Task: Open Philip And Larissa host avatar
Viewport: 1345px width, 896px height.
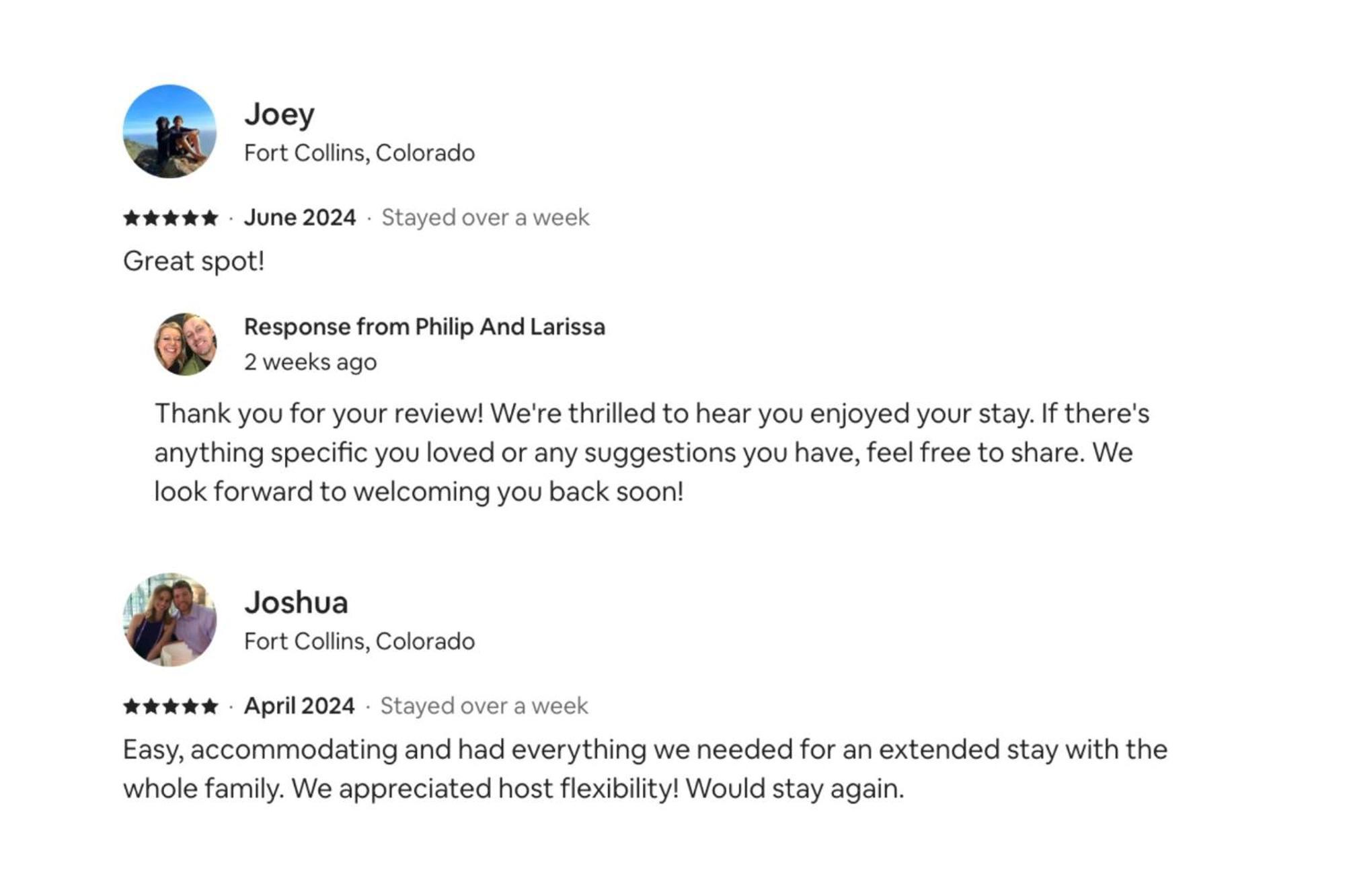Action: coord(186,344)
